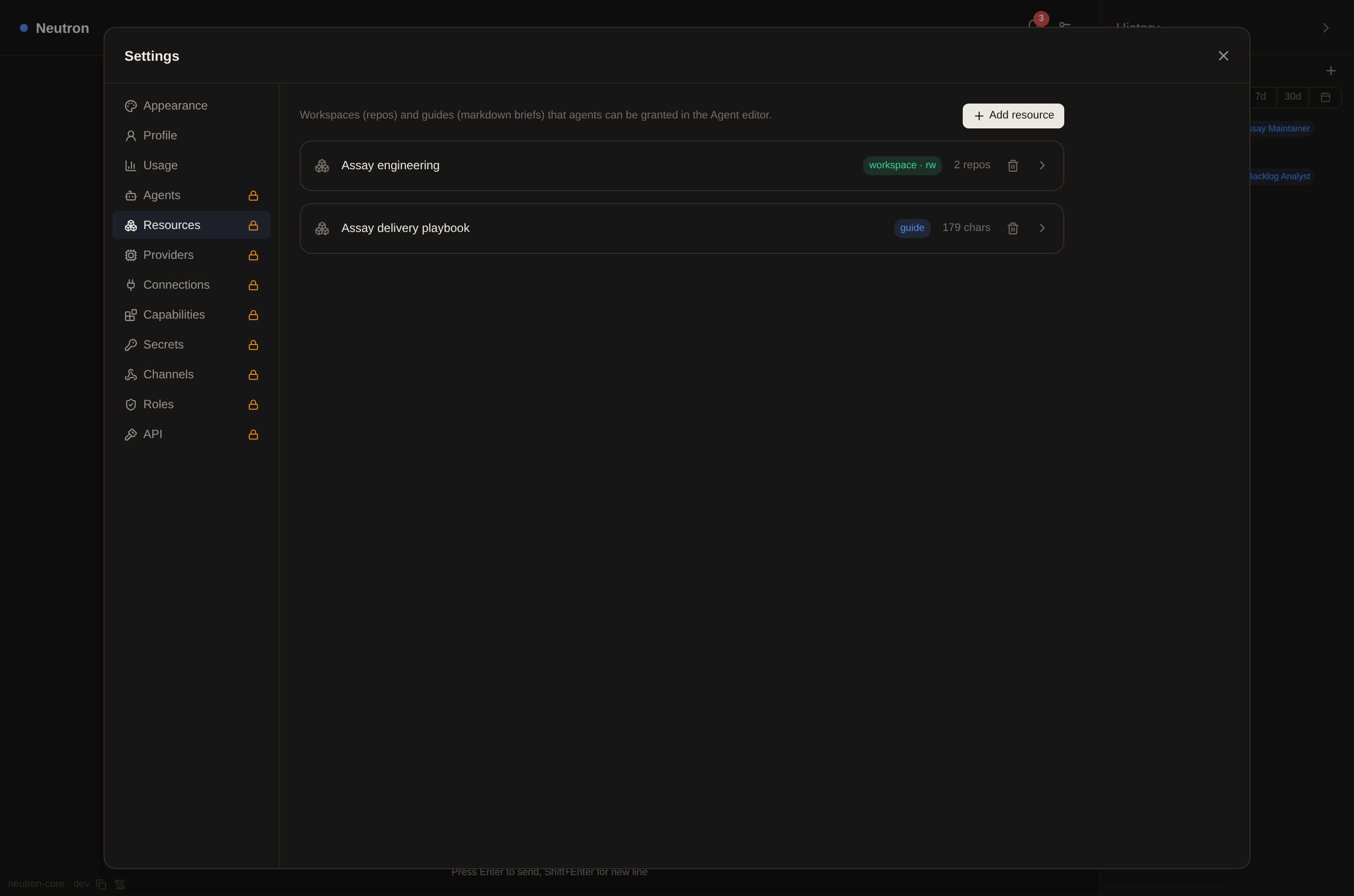Select the Resources section
Viewport: 1354px width, 896px height.
(x=191, y=225)
